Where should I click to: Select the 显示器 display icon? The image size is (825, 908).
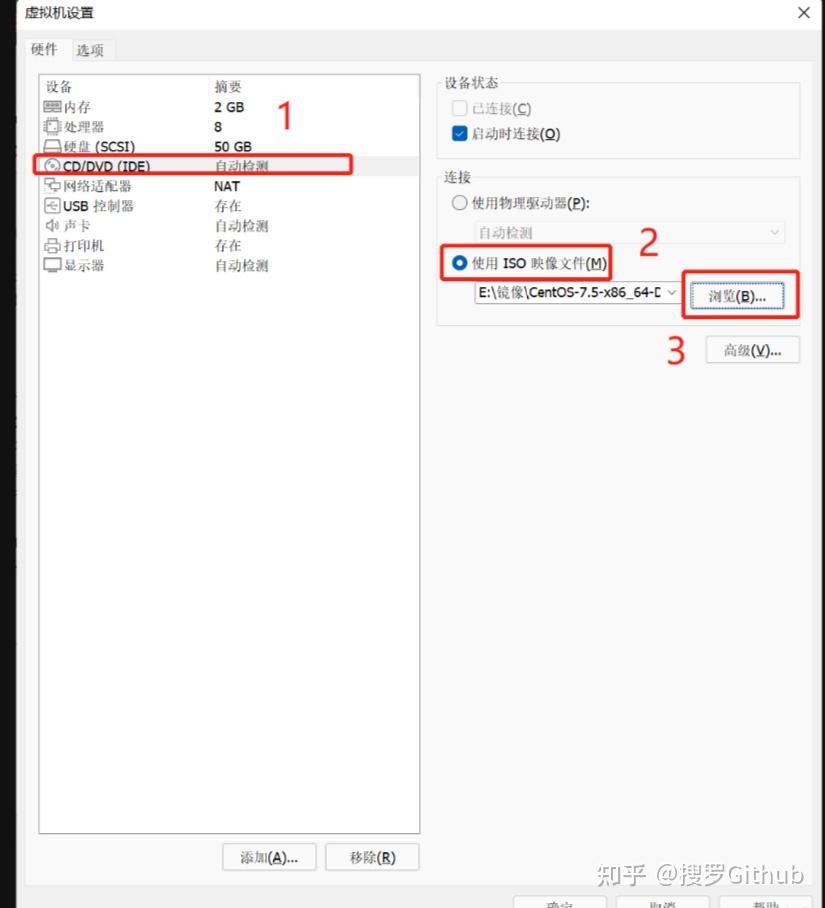[52, 265]
